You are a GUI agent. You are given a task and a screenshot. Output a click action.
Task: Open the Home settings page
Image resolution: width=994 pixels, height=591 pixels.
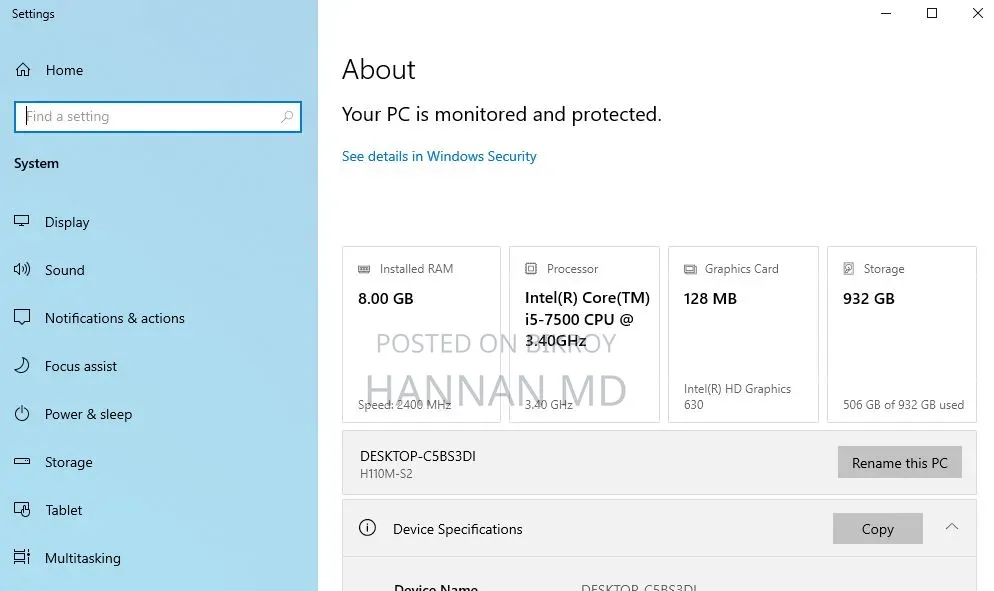click(64, 70)
